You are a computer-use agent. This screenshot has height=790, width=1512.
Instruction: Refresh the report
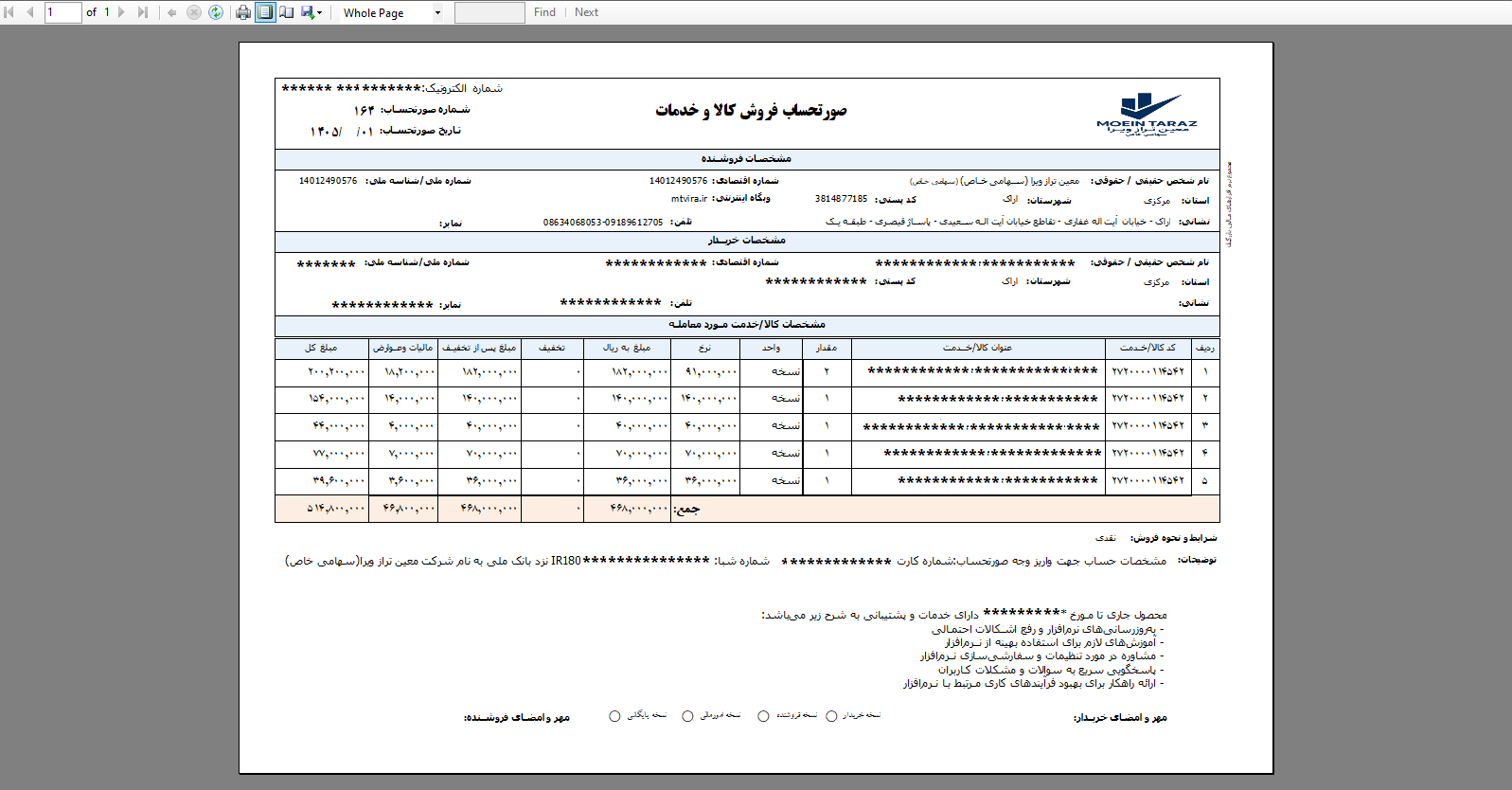click(216, 12)
